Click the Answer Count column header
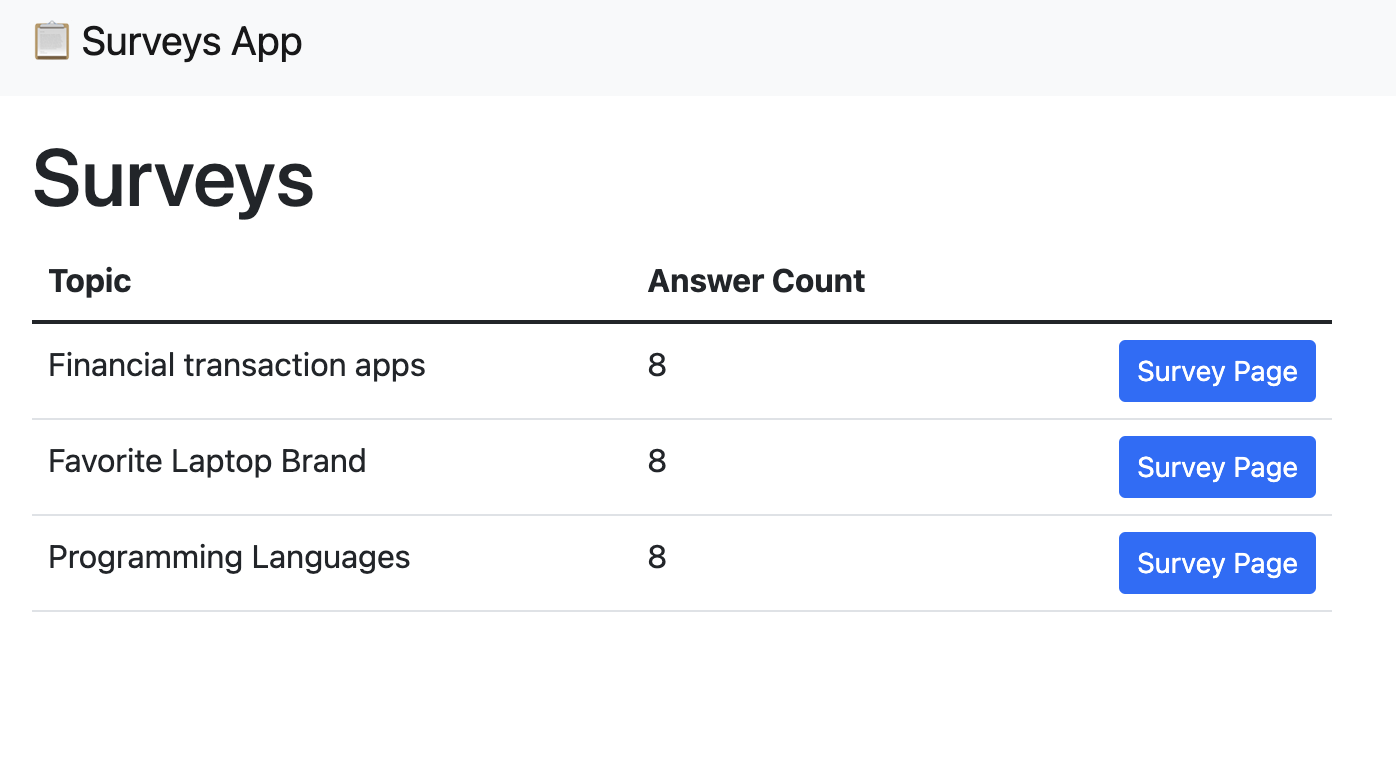This screenshot has height=758, width=1396. [755, 281]
